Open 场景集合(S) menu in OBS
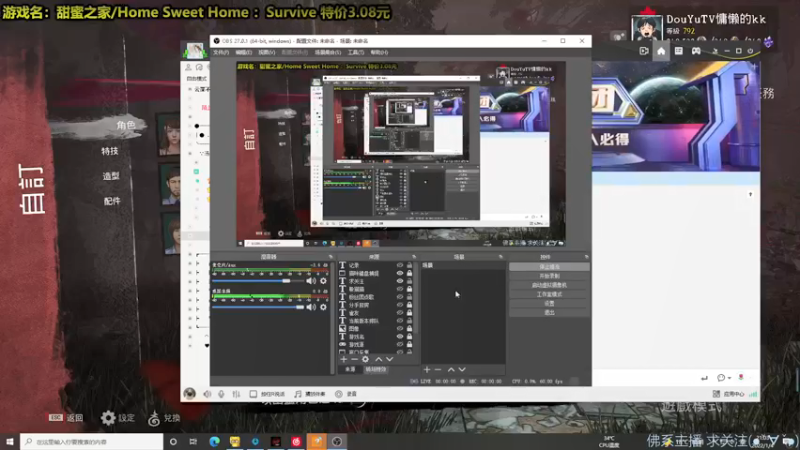 pyautogui.click(x=328, y=52)
